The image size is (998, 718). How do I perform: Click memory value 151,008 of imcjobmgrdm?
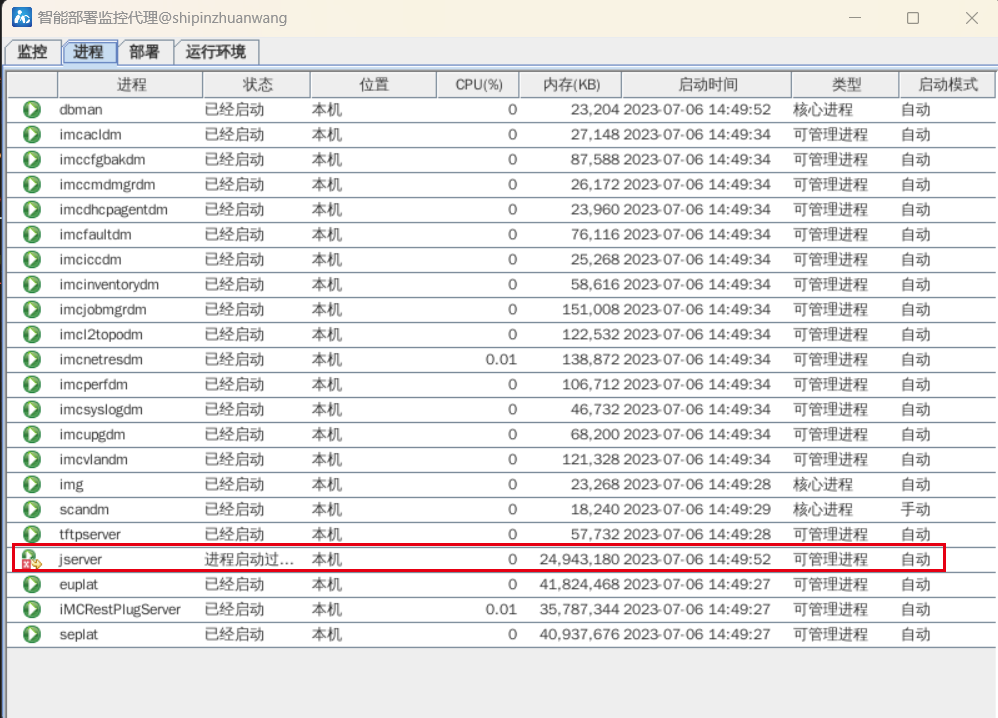(591, 309)
